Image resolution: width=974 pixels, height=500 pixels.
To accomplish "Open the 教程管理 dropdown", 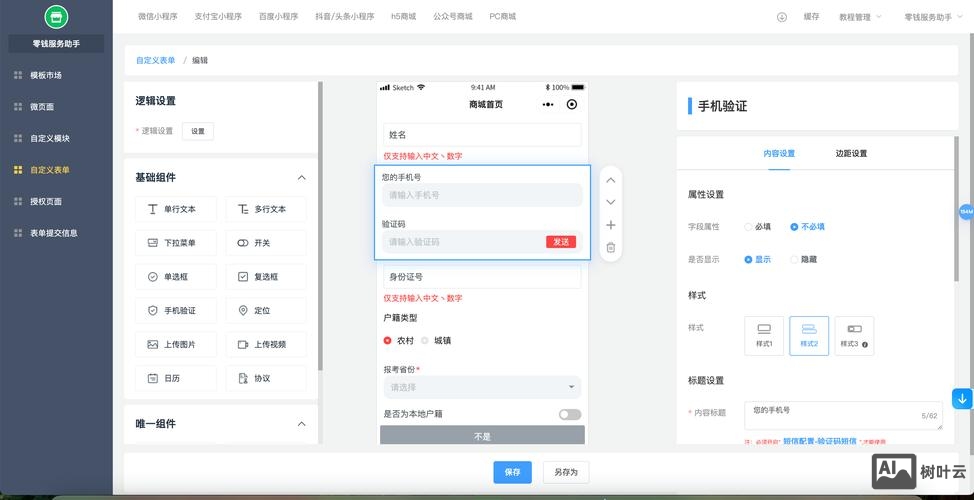I will [860, 17].
